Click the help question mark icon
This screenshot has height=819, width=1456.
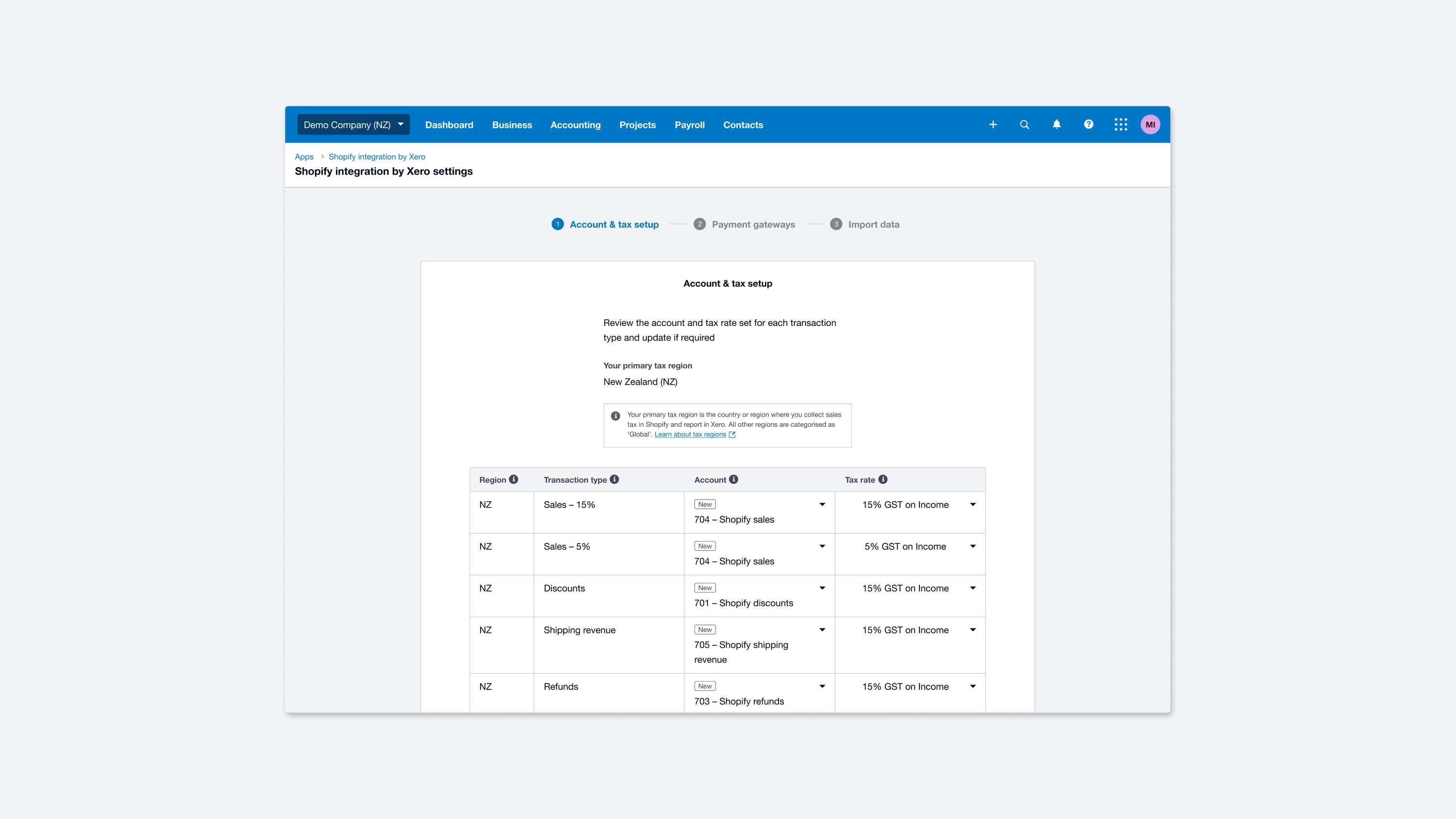tap(1088, 124)
